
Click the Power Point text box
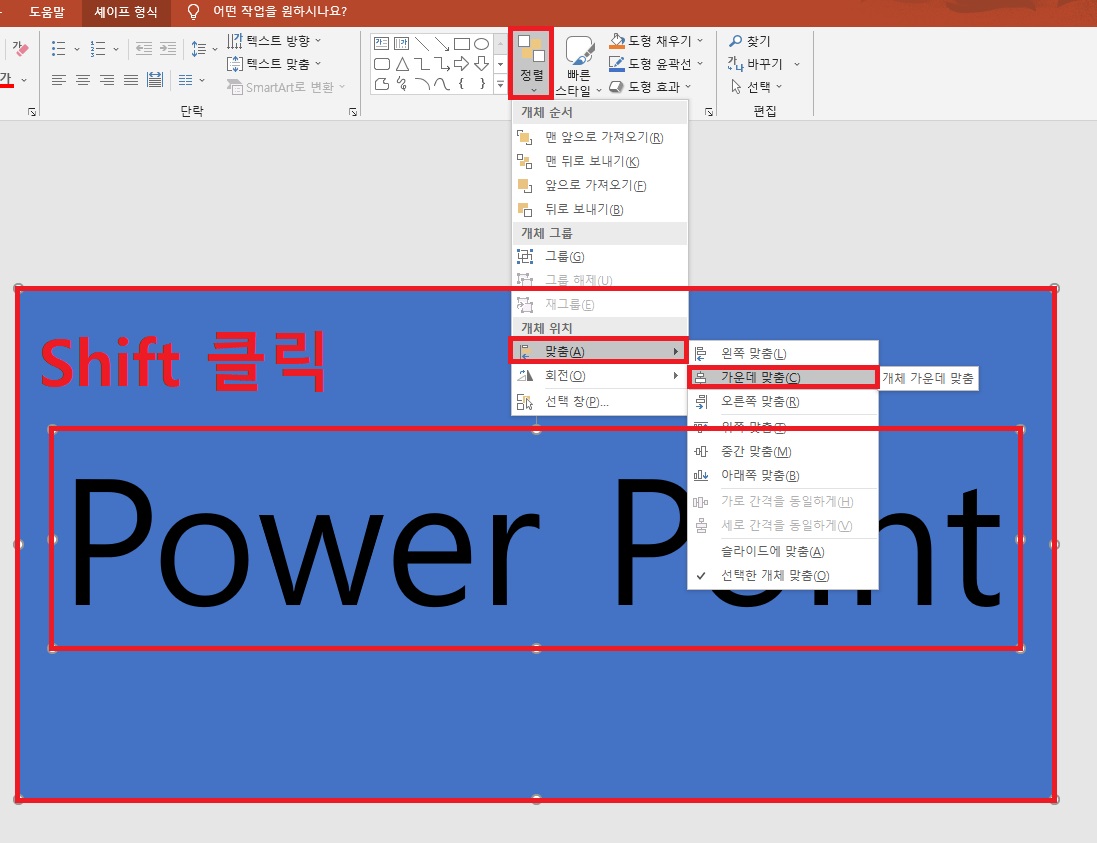pos(536,539)
